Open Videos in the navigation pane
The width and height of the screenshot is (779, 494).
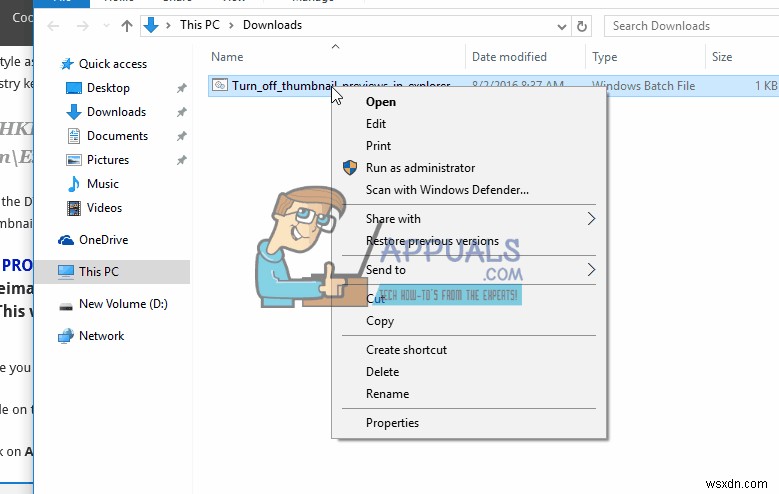(x=104, y=208)
